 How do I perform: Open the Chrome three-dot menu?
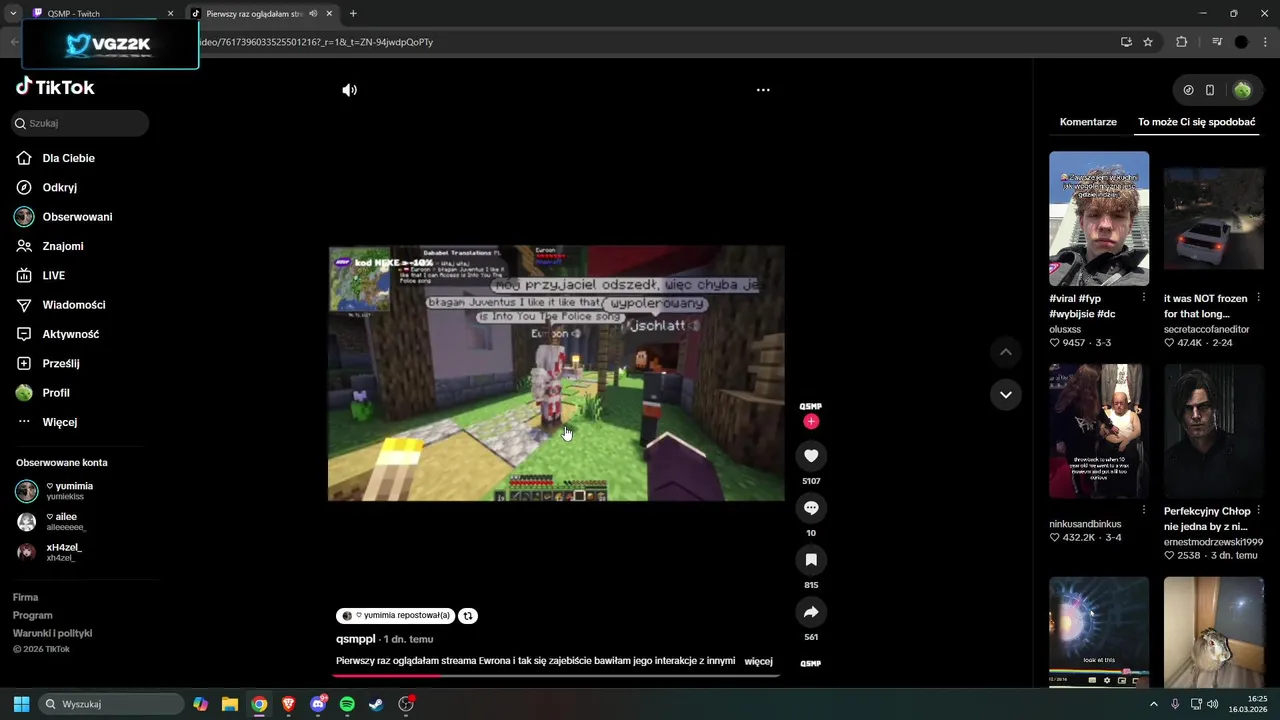click(x=1266, y=42)
